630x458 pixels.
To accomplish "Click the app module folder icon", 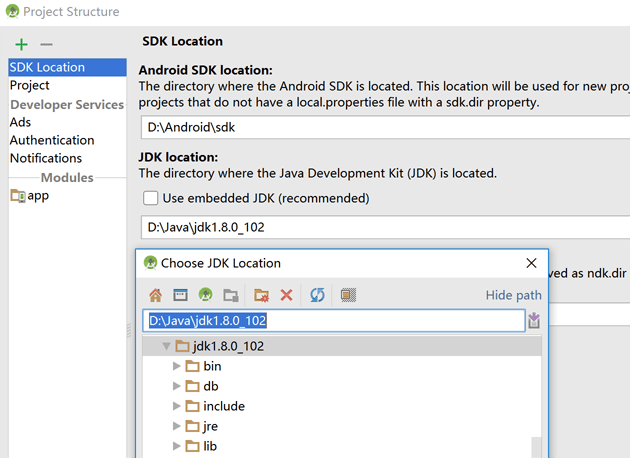I will point(18,196).
